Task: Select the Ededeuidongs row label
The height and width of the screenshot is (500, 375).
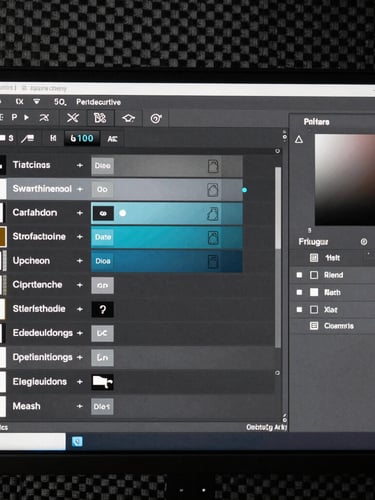Action: (43, 333)
